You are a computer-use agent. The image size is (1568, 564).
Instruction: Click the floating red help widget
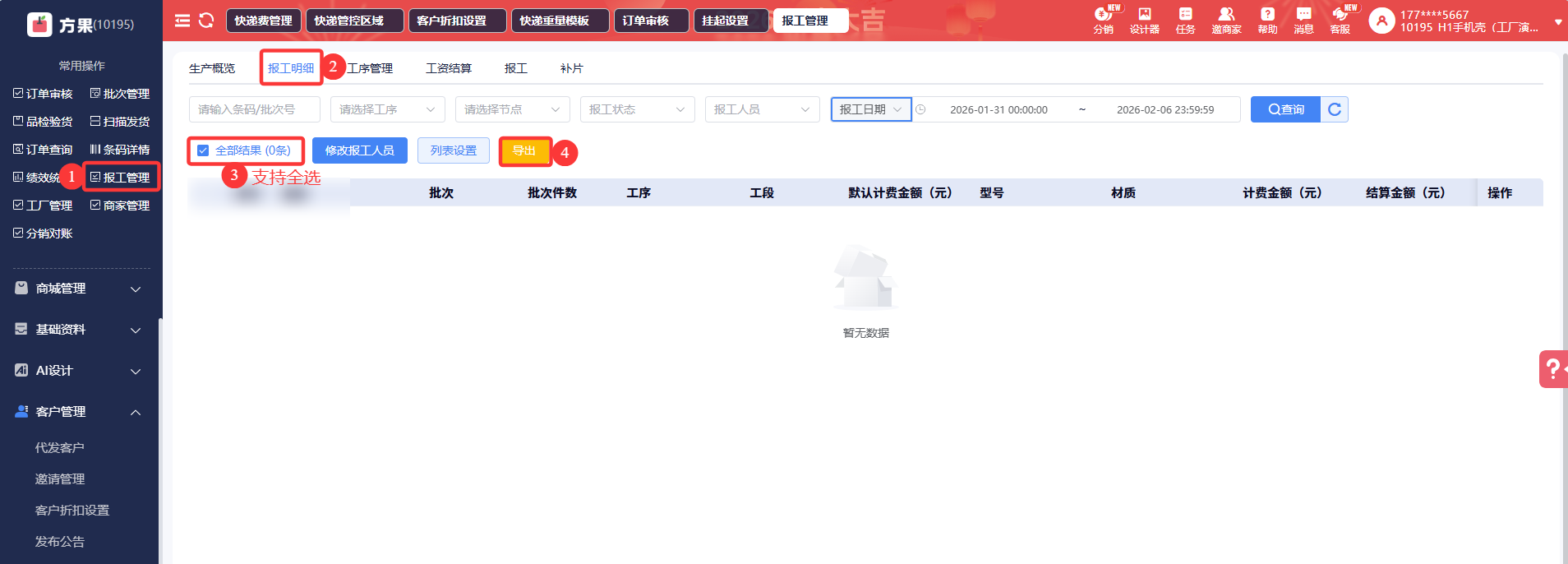pos(1553,369)
